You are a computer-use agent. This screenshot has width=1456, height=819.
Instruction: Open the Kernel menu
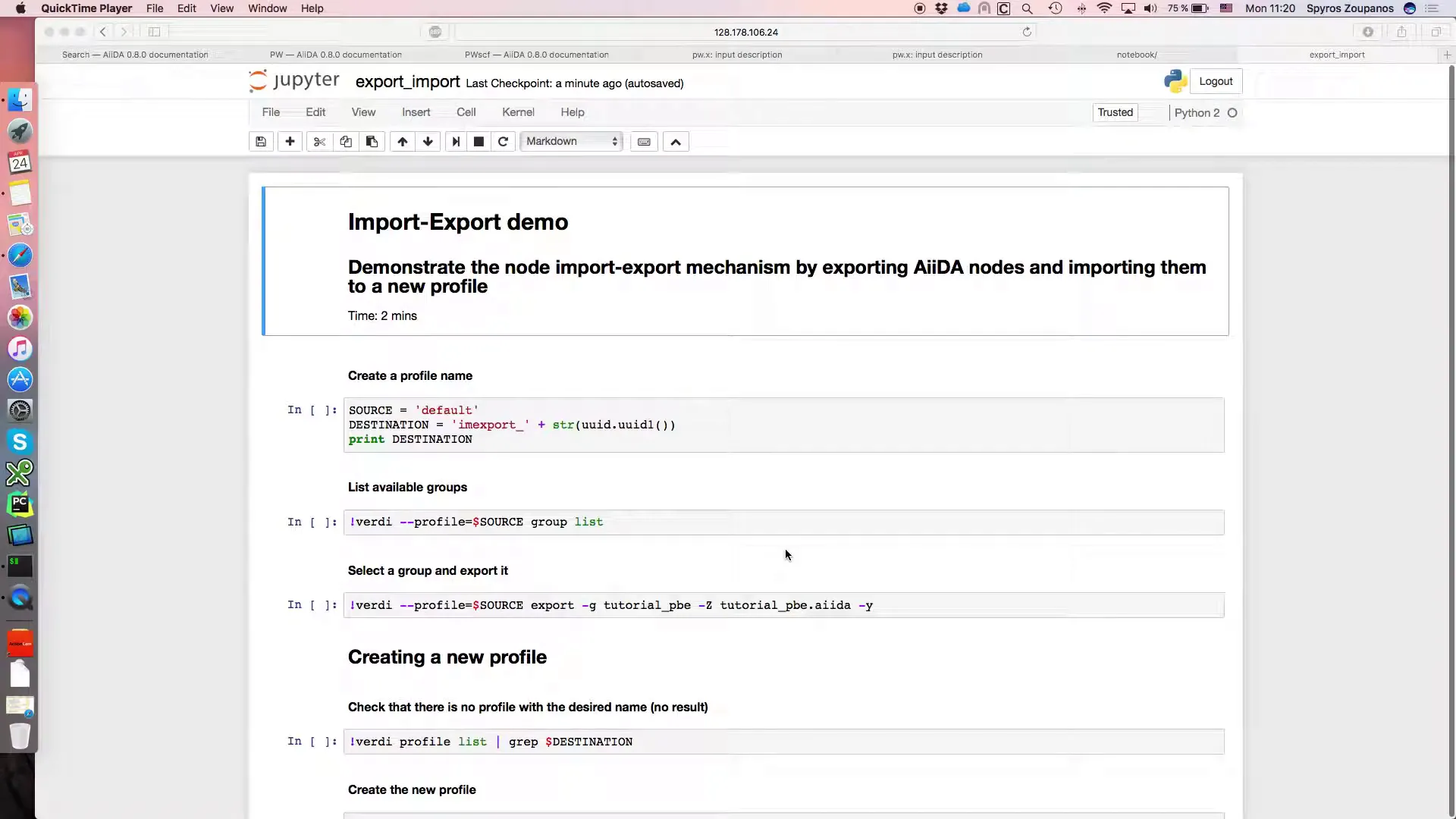tap(518, 112)
